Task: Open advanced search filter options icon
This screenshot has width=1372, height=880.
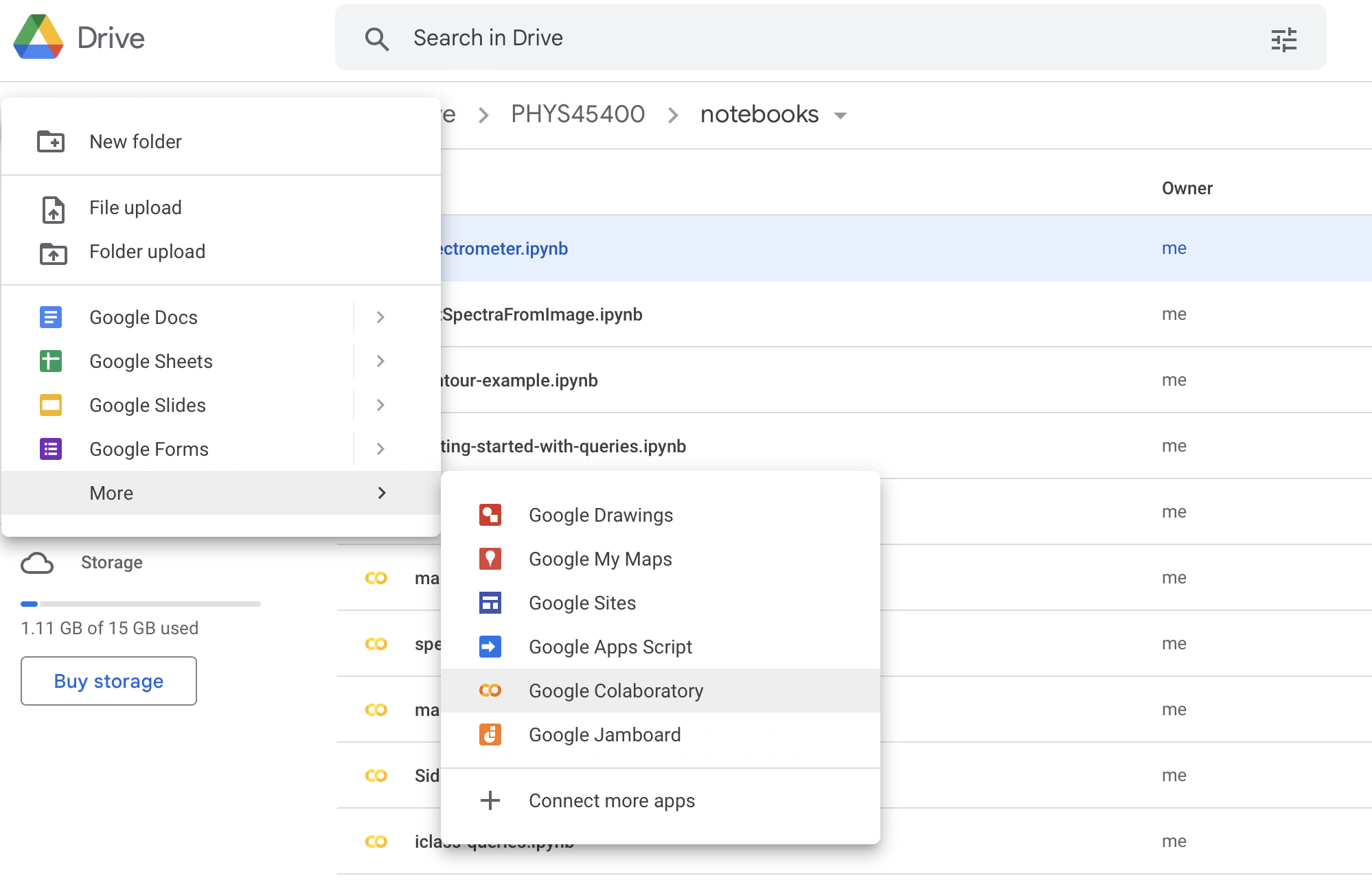Action: [x=1283, y=39]
